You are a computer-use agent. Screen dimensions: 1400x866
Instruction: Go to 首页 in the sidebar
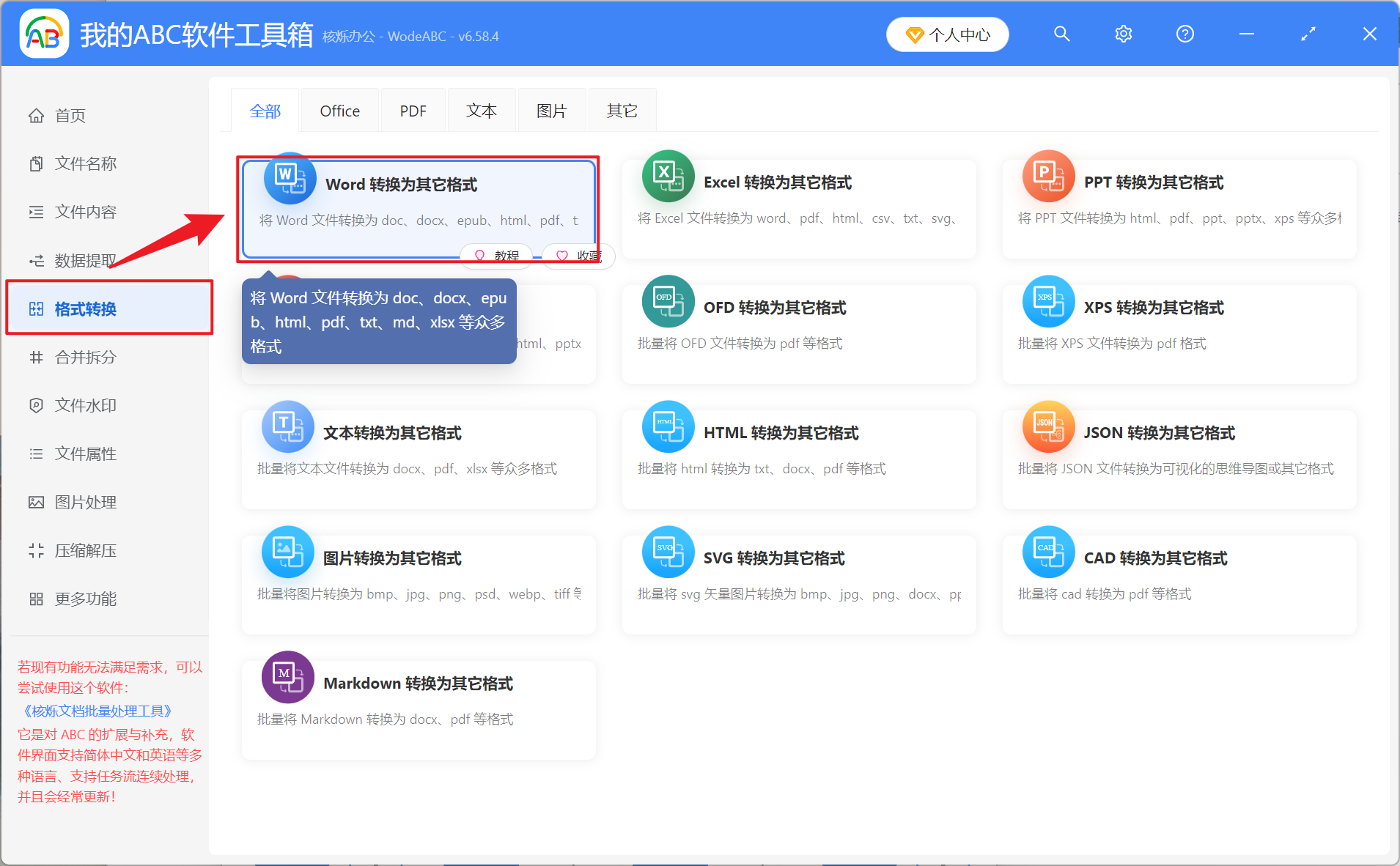[x=70, y=115]
